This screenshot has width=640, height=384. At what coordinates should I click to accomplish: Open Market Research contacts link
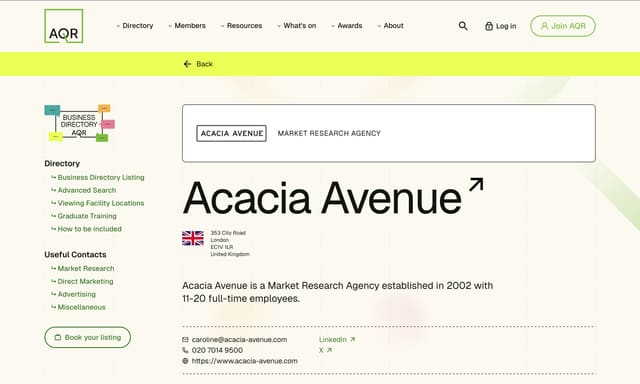click(x=86, y=269)
